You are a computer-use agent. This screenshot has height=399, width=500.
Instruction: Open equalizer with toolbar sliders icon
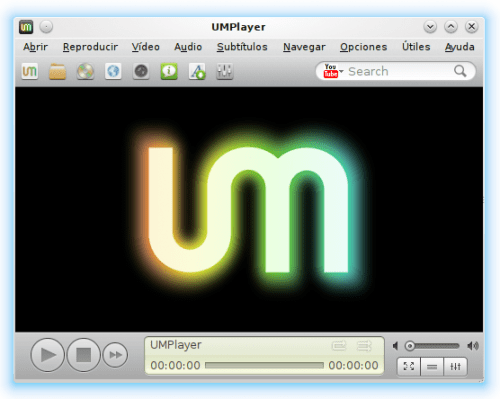[225, 71]
